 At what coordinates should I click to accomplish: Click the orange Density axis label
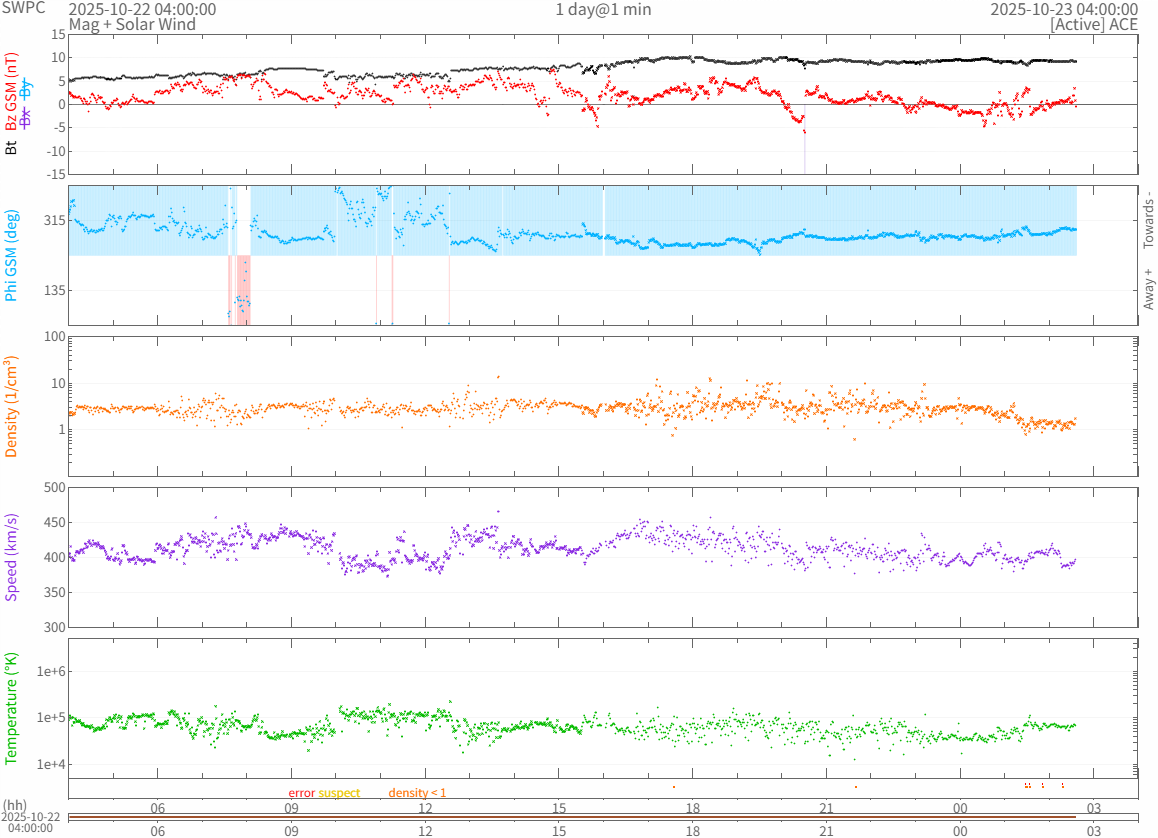point(12,406)
